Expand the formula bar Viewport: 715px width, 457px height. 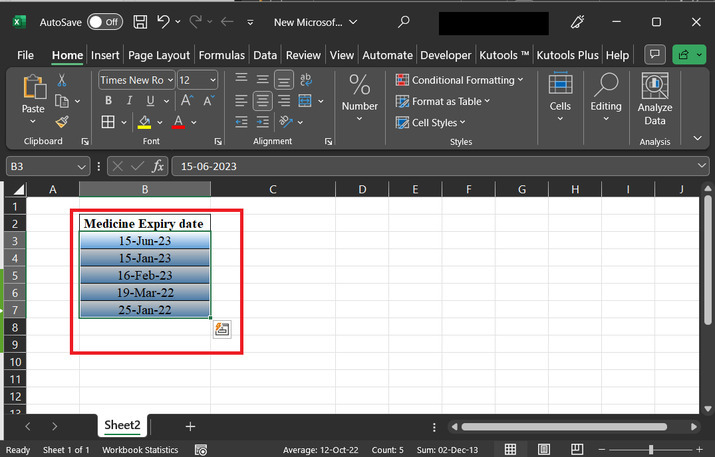[x=702, y=166]
